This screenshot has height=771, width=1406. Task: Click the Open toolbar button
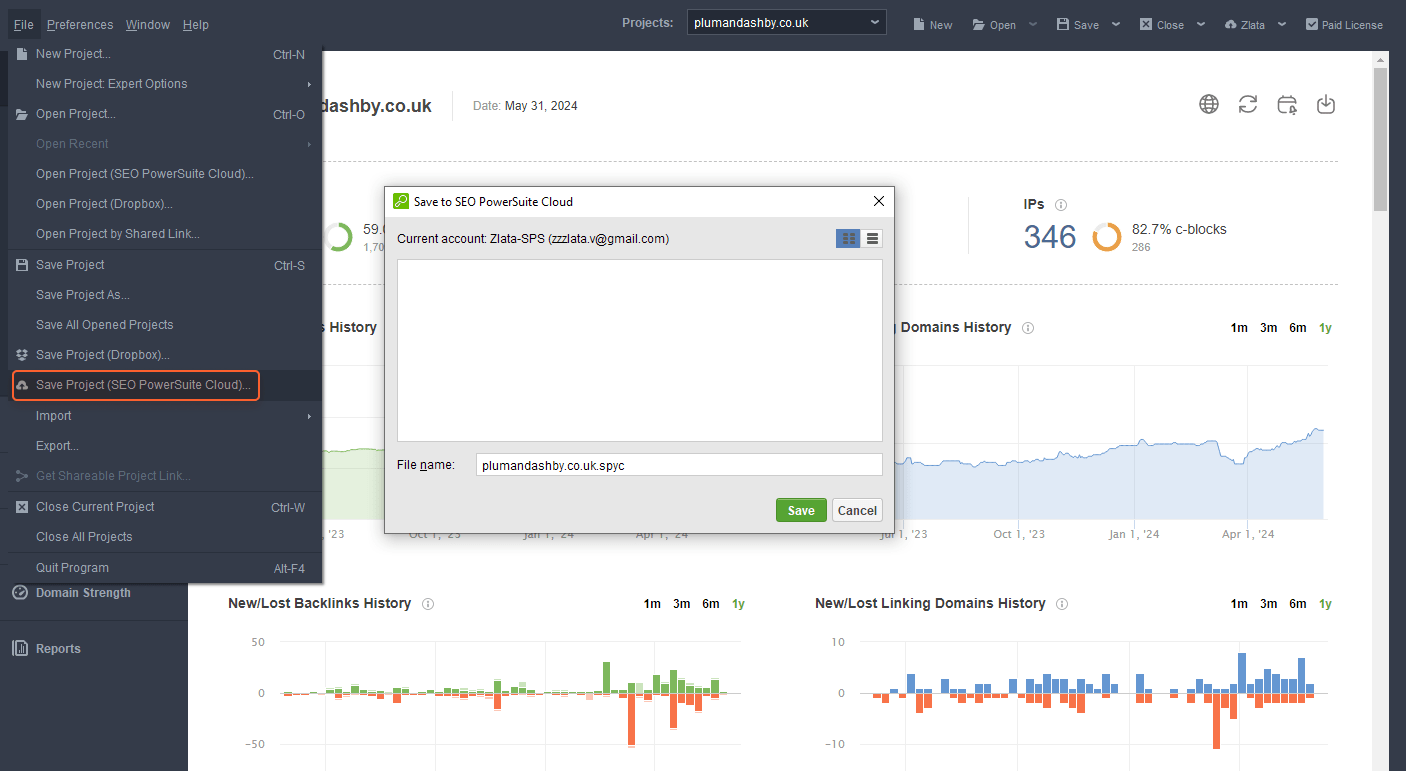[994, 25]
